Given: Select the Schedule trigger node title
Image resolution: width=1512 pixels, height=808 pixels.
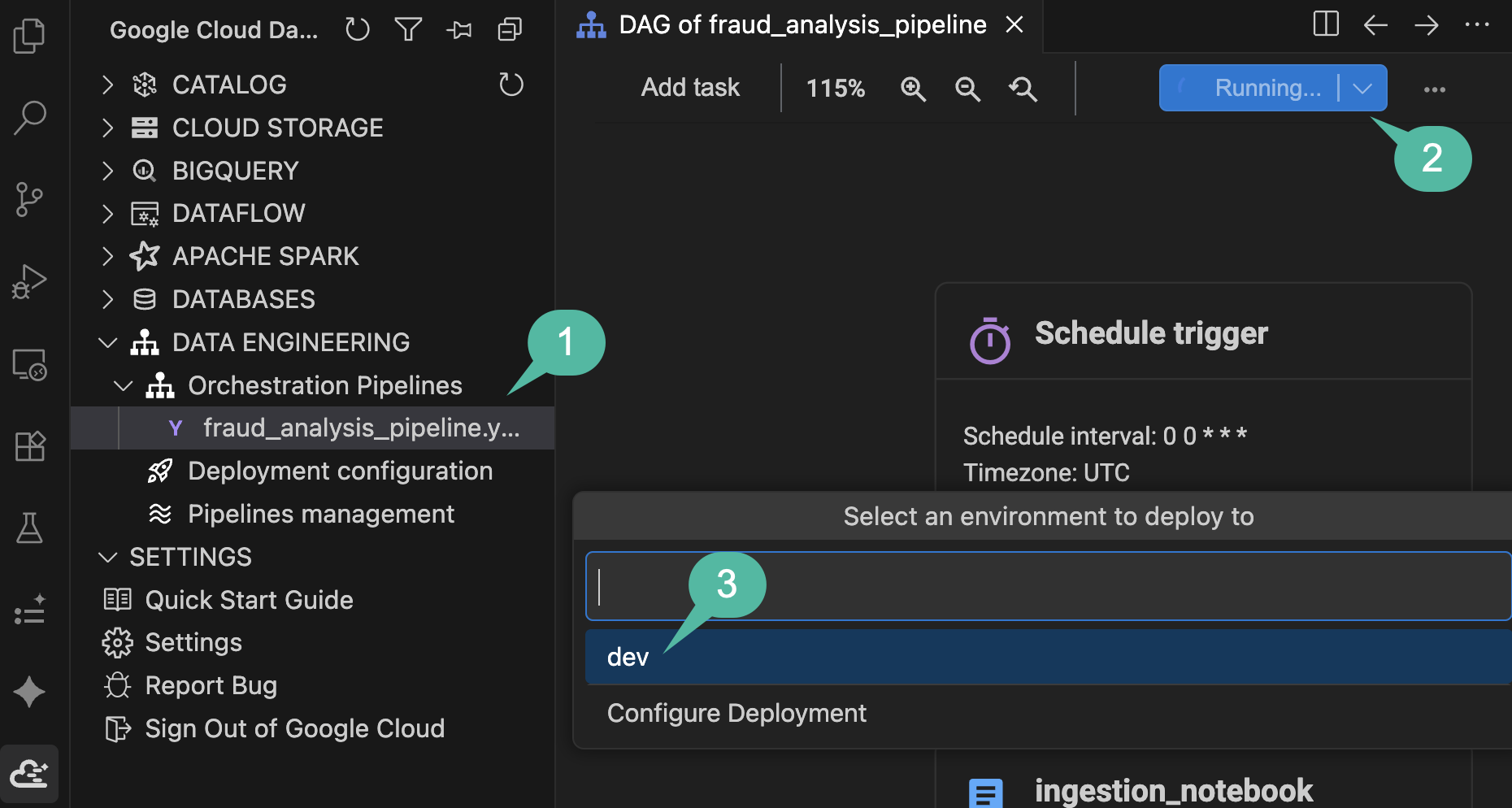Looking at the screenshot, I should click(x=1151, y=333).
